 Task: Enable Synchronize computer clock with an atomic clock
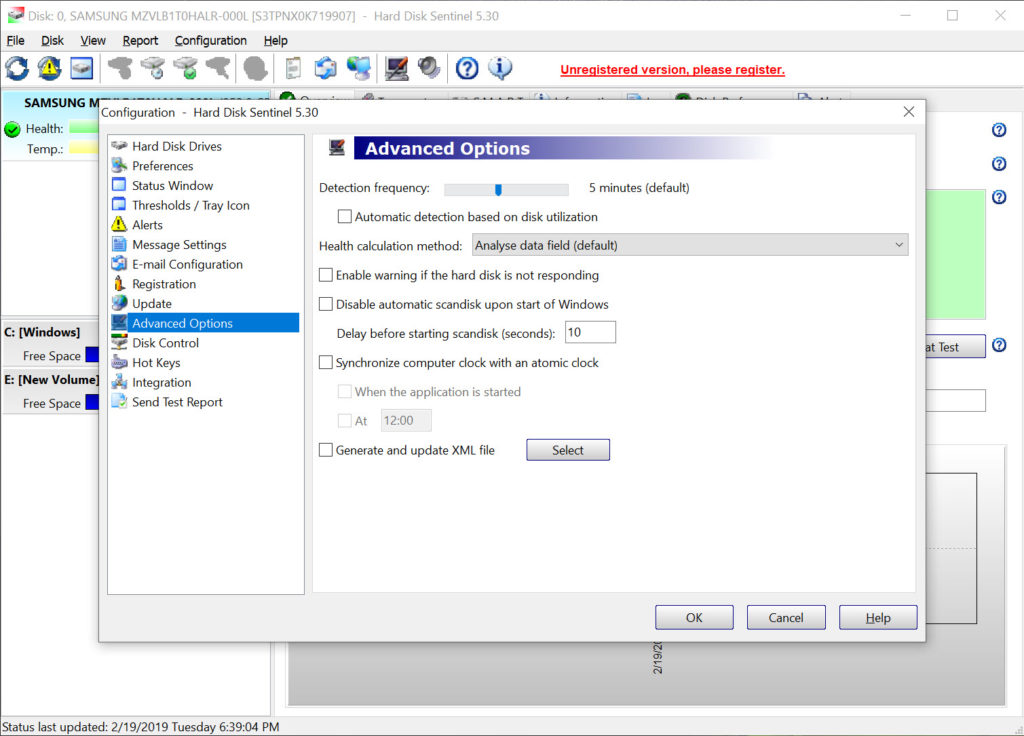(326, 362)
